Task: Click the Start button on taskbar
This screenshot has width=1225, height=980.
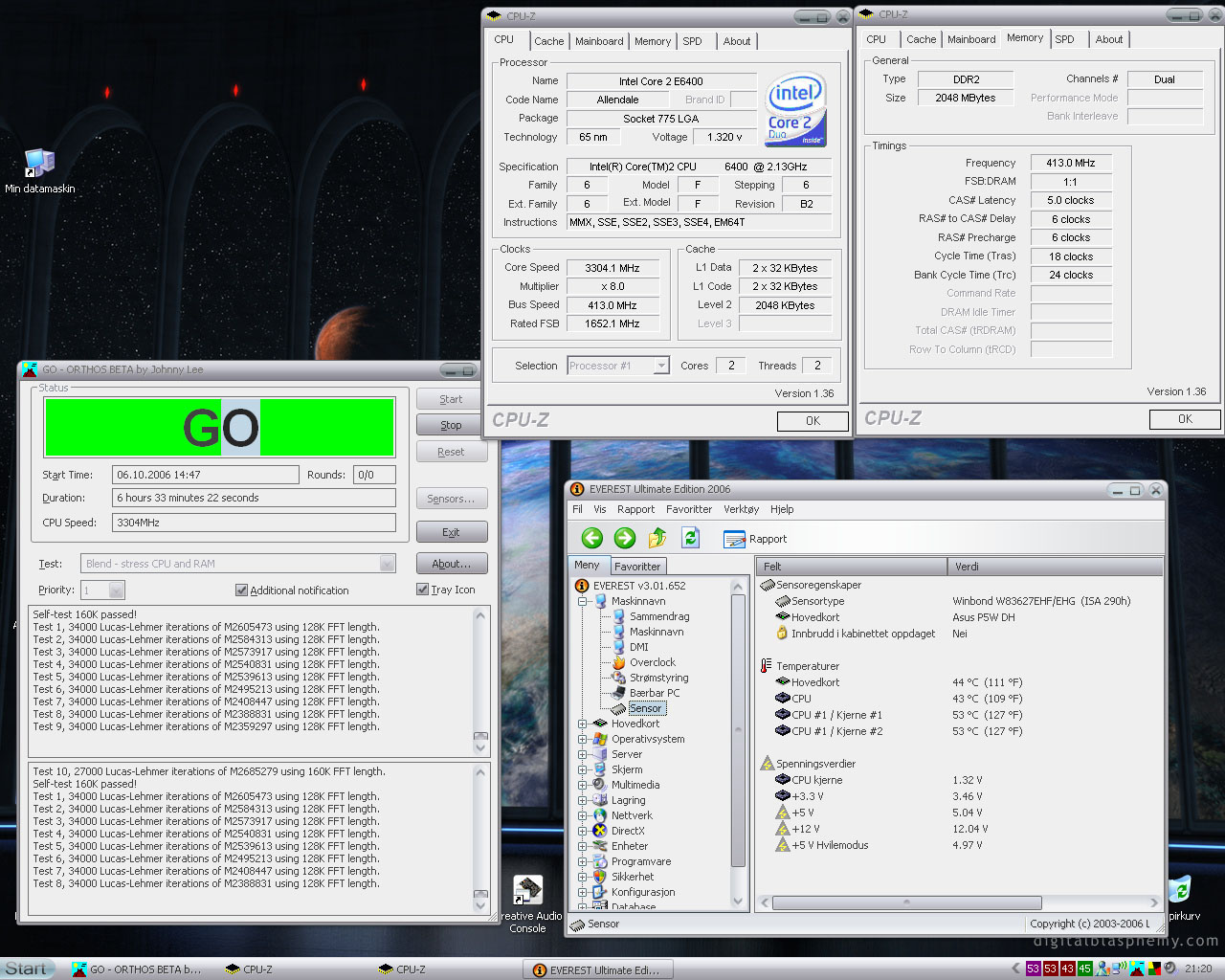Action: pos(27,969)
